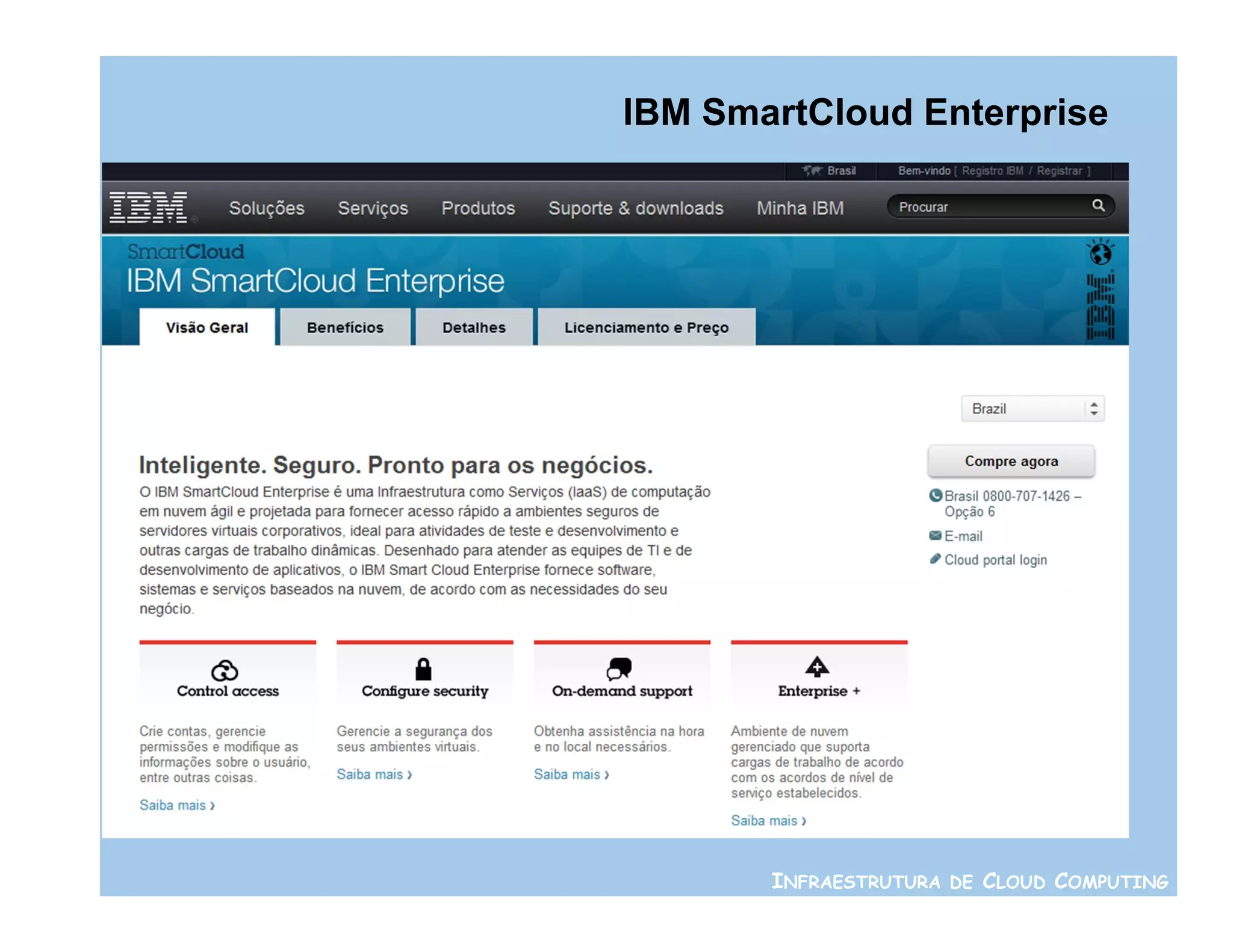Select the Visão Geral tab
Viewport: 1233px width, 952px height.
(x=207, y=327)
